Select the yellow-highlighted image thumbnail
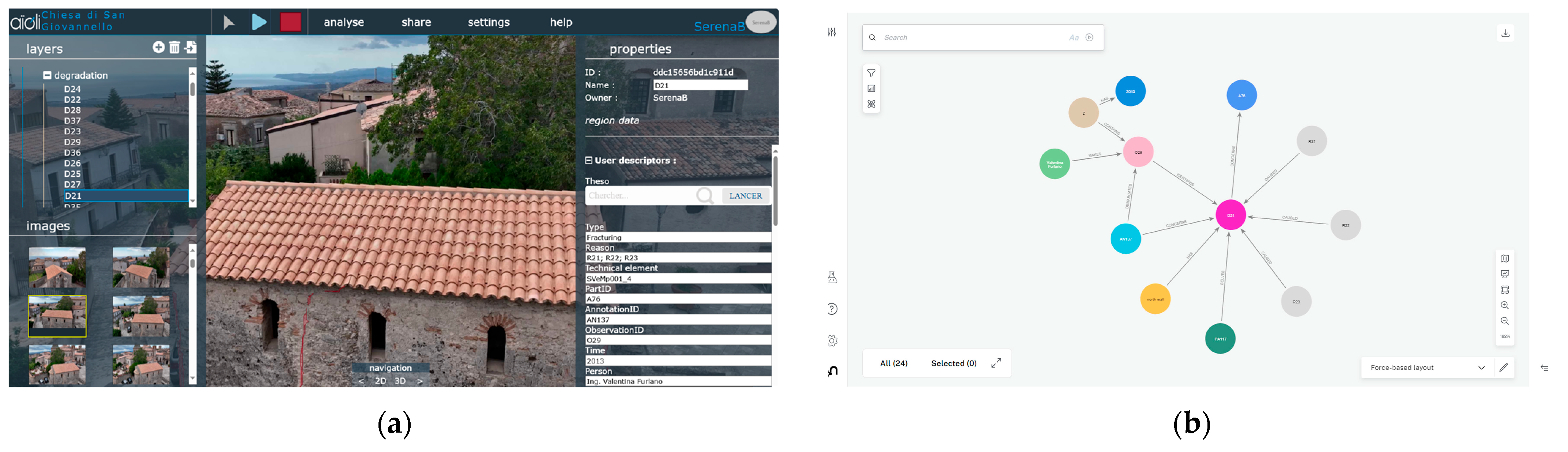 click(x=57, y=316)
